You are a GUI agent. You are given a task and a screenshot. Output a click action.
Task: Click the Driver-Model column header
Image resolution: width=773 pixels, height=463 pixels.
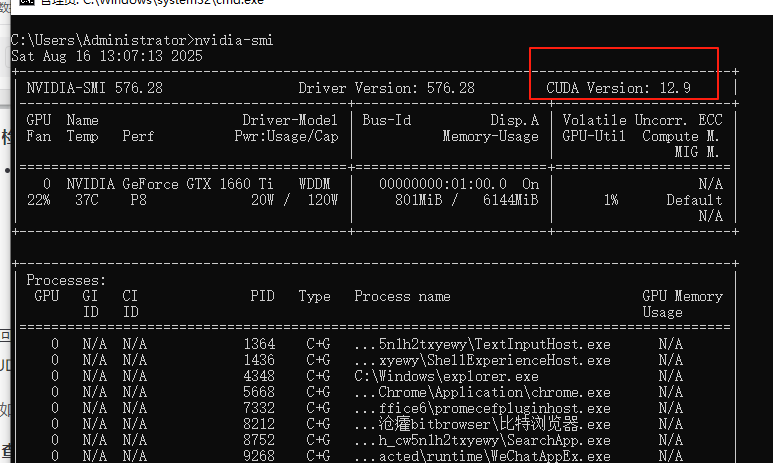pyautogui.click(x=290, y=120)
